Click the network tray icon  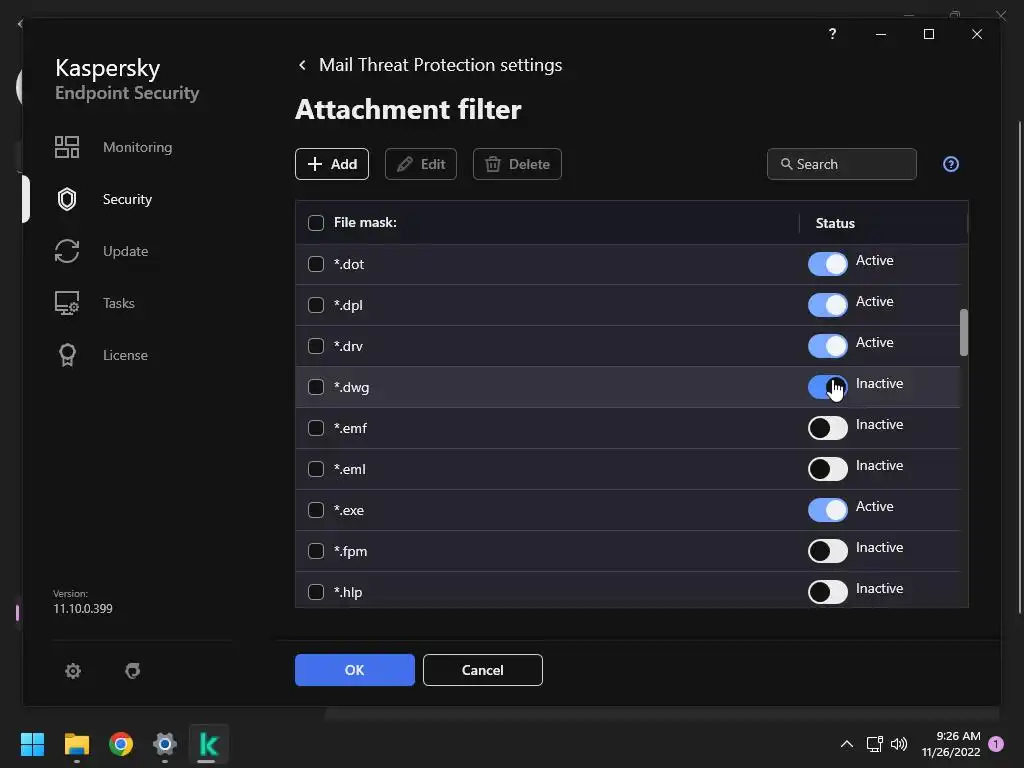[x=874, y=744]
